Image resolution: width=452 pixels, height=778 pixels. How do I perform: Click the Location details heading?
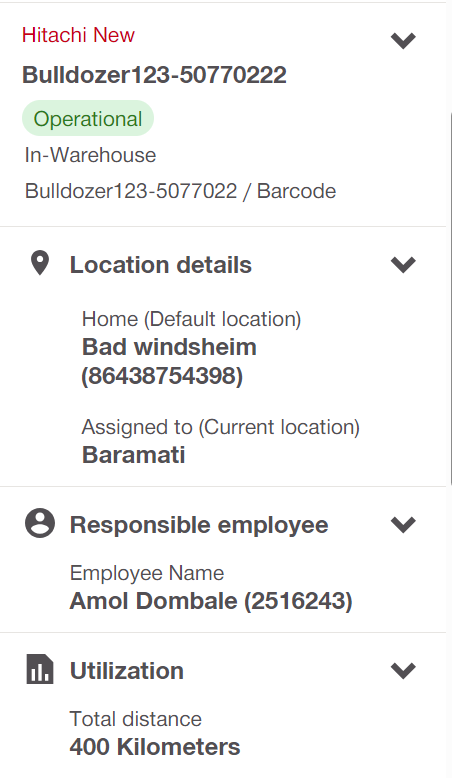tap(161, 264)
